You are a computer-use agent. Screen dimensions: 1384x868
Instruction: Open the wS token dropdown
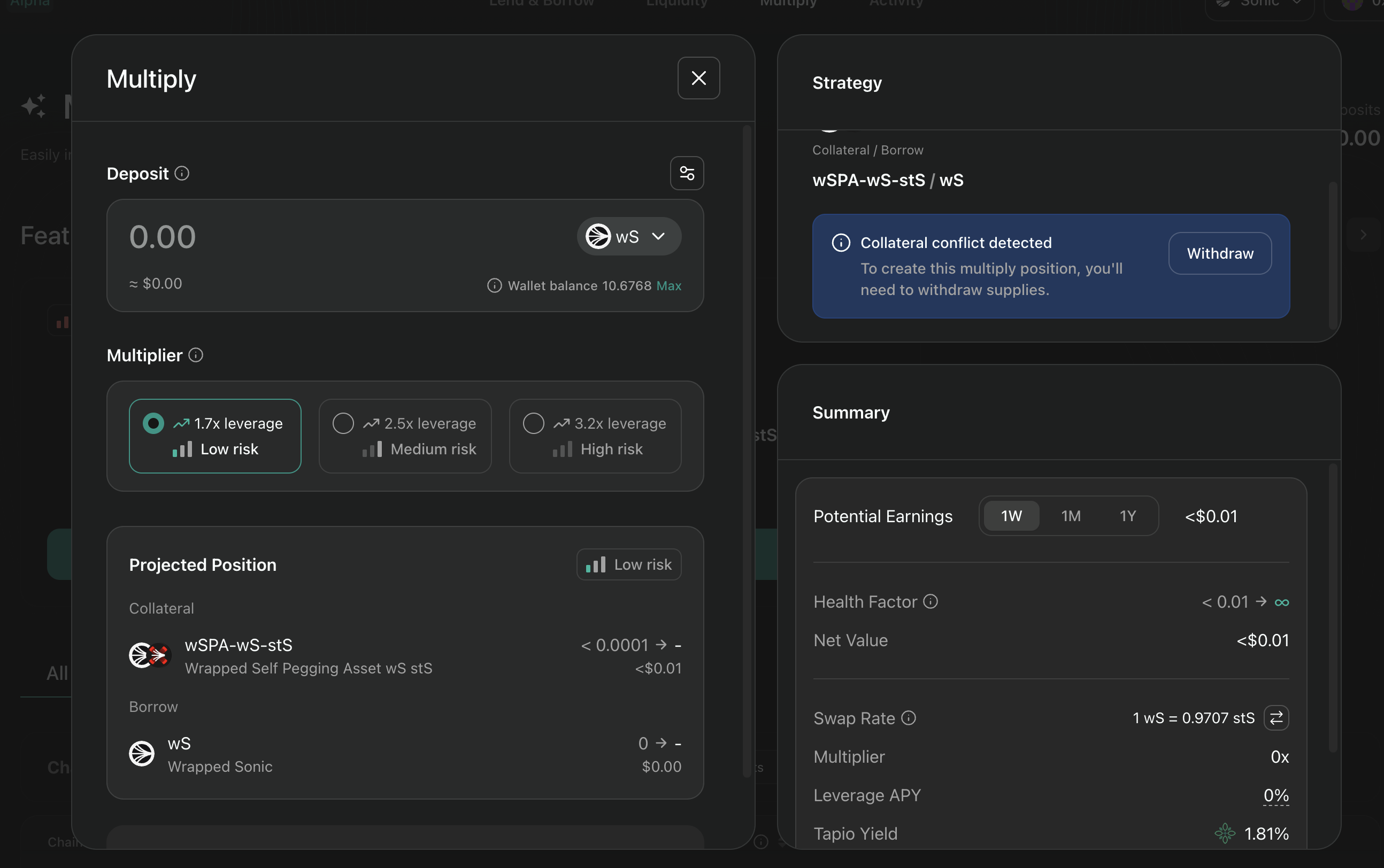(x=628, y=237)
